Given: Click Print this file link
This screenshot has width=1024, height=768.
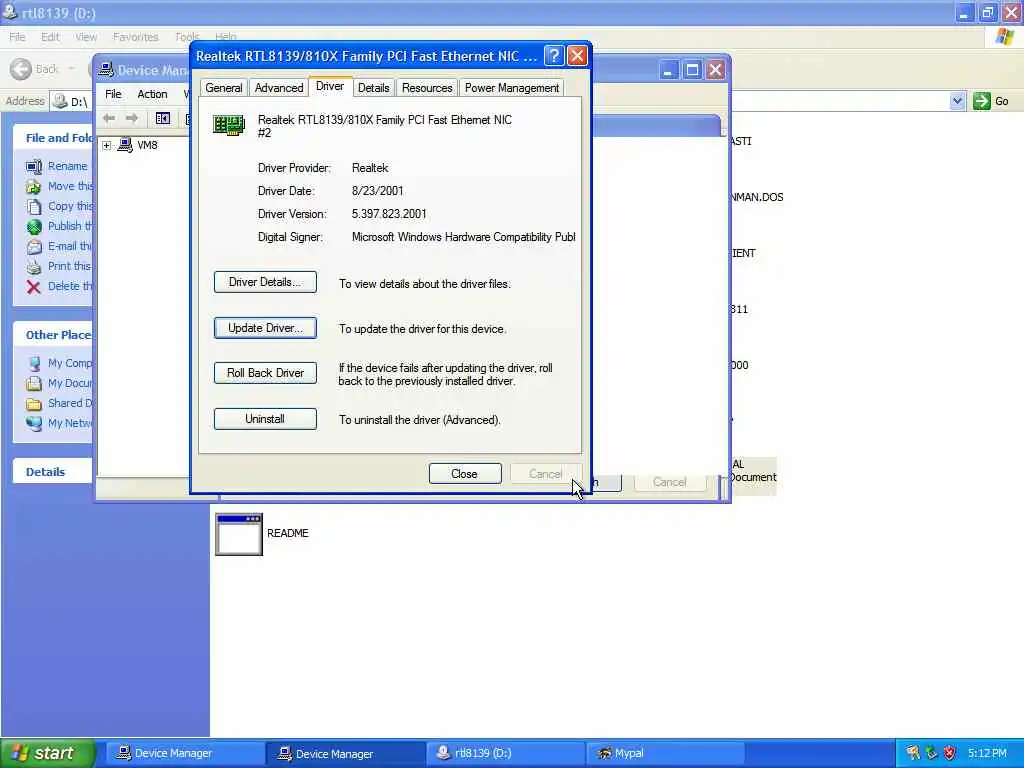Looking at the screenshot, I should 69,266.
